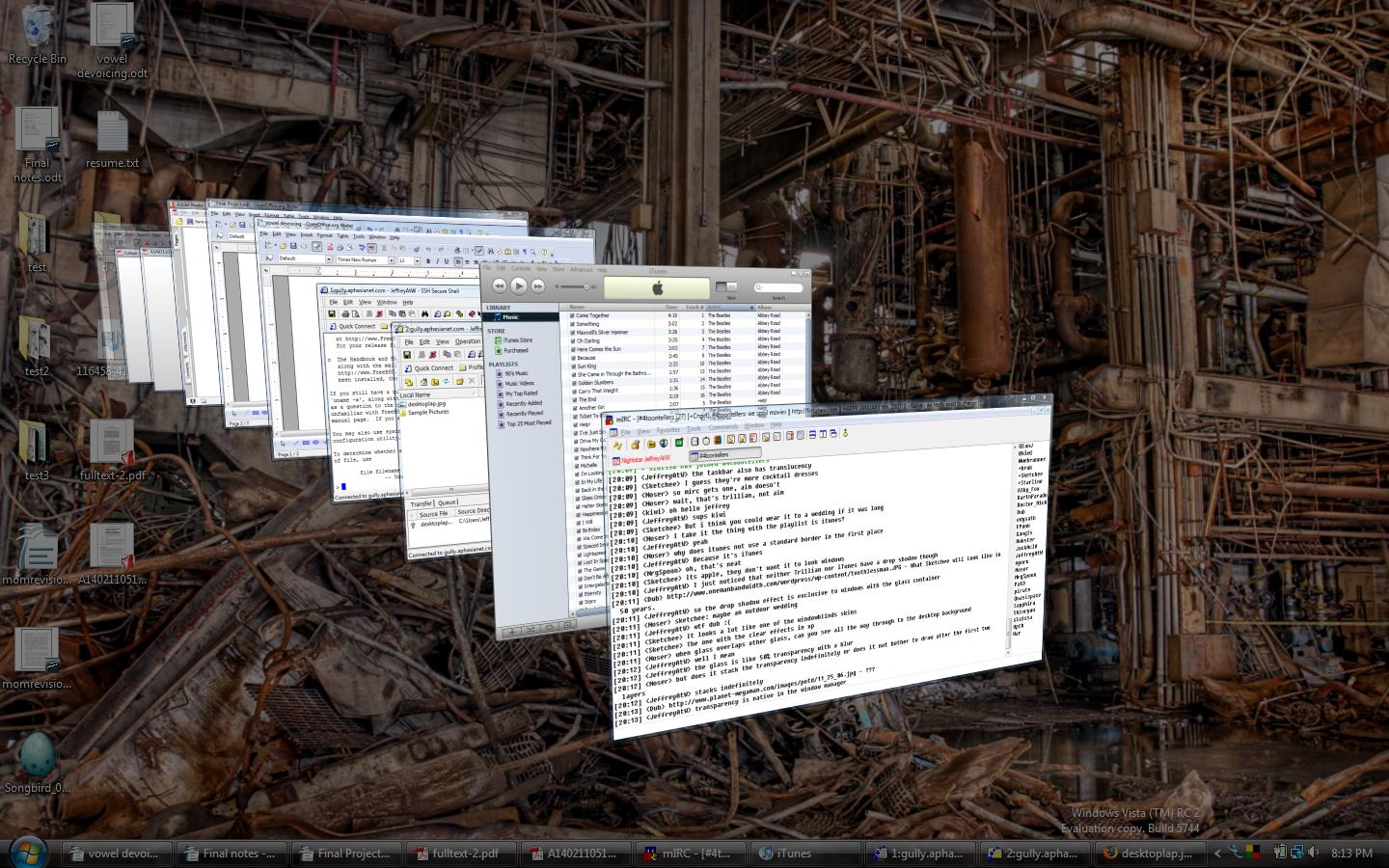Click the iTunes fast-forward button

click(x=538, y=285)
